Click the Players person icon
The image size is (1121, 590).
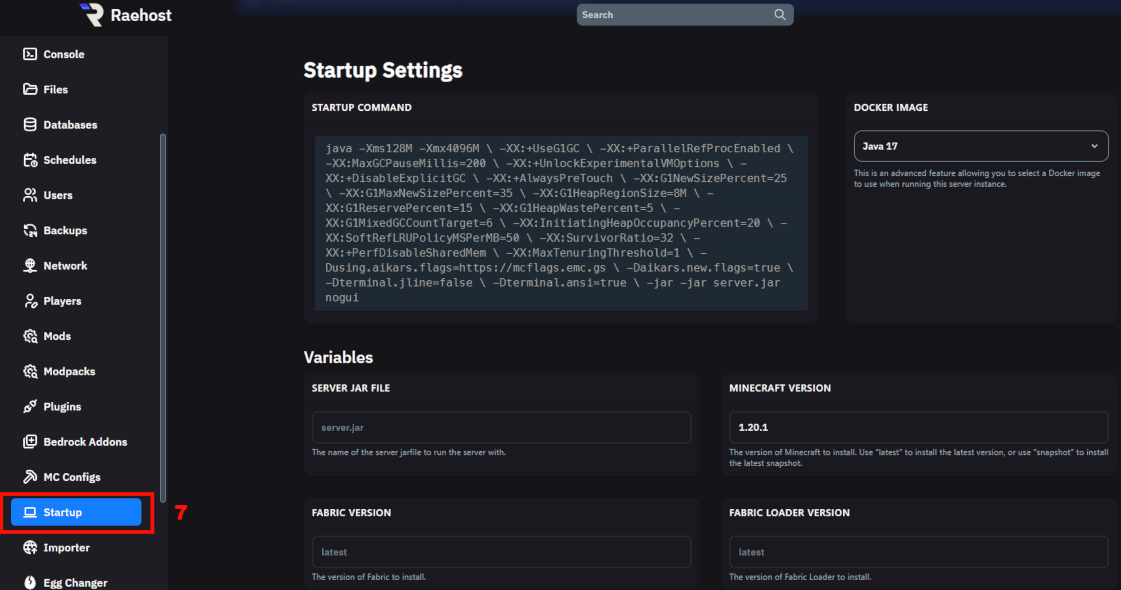30,301
